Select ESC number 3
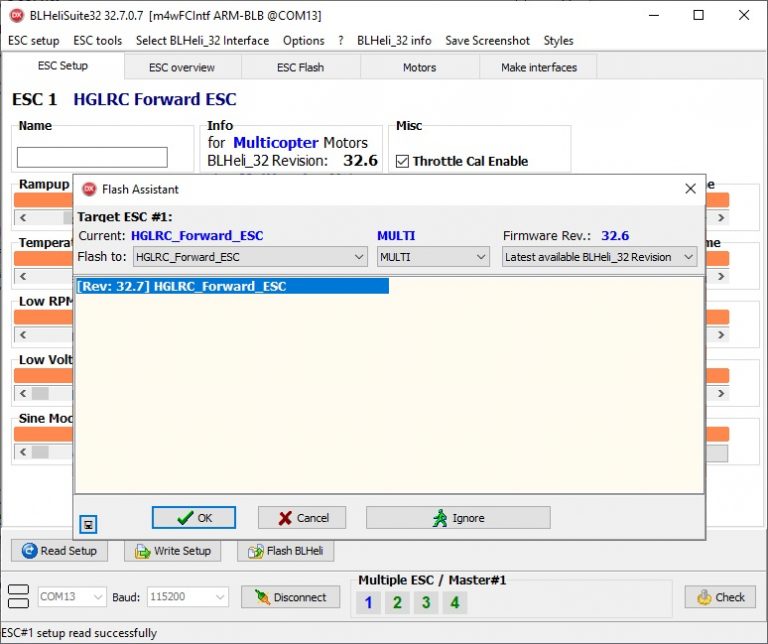768x644 pixels. [x=426, y=602]
